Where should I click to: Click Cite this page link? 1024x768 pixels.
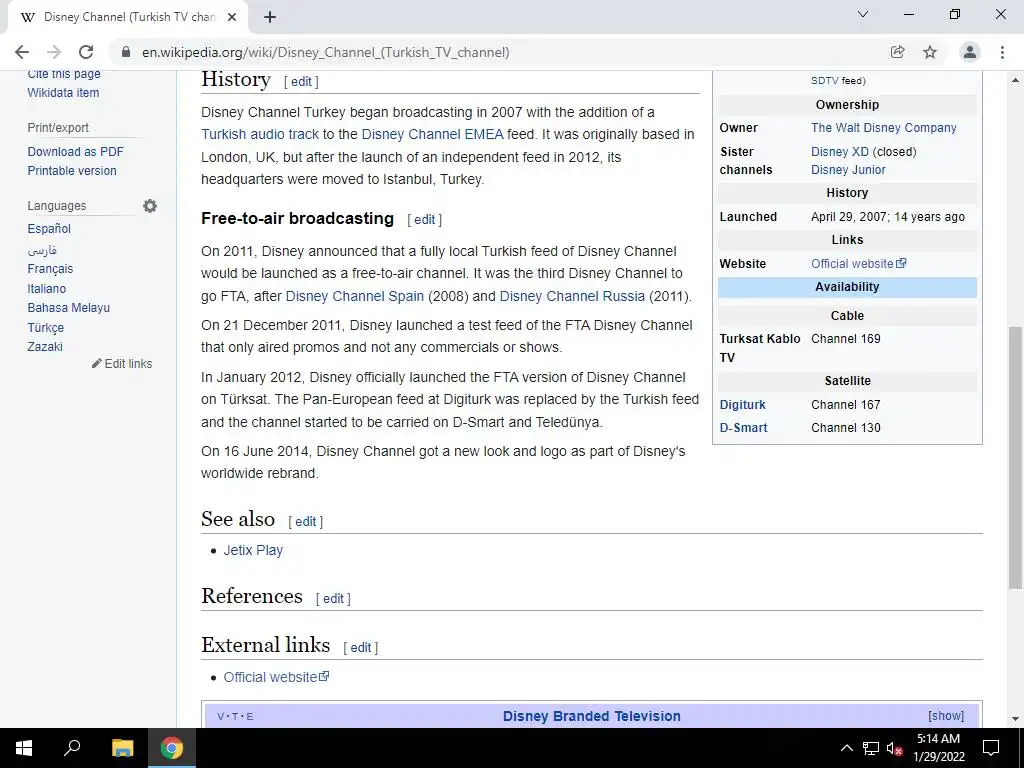(64, 74)
